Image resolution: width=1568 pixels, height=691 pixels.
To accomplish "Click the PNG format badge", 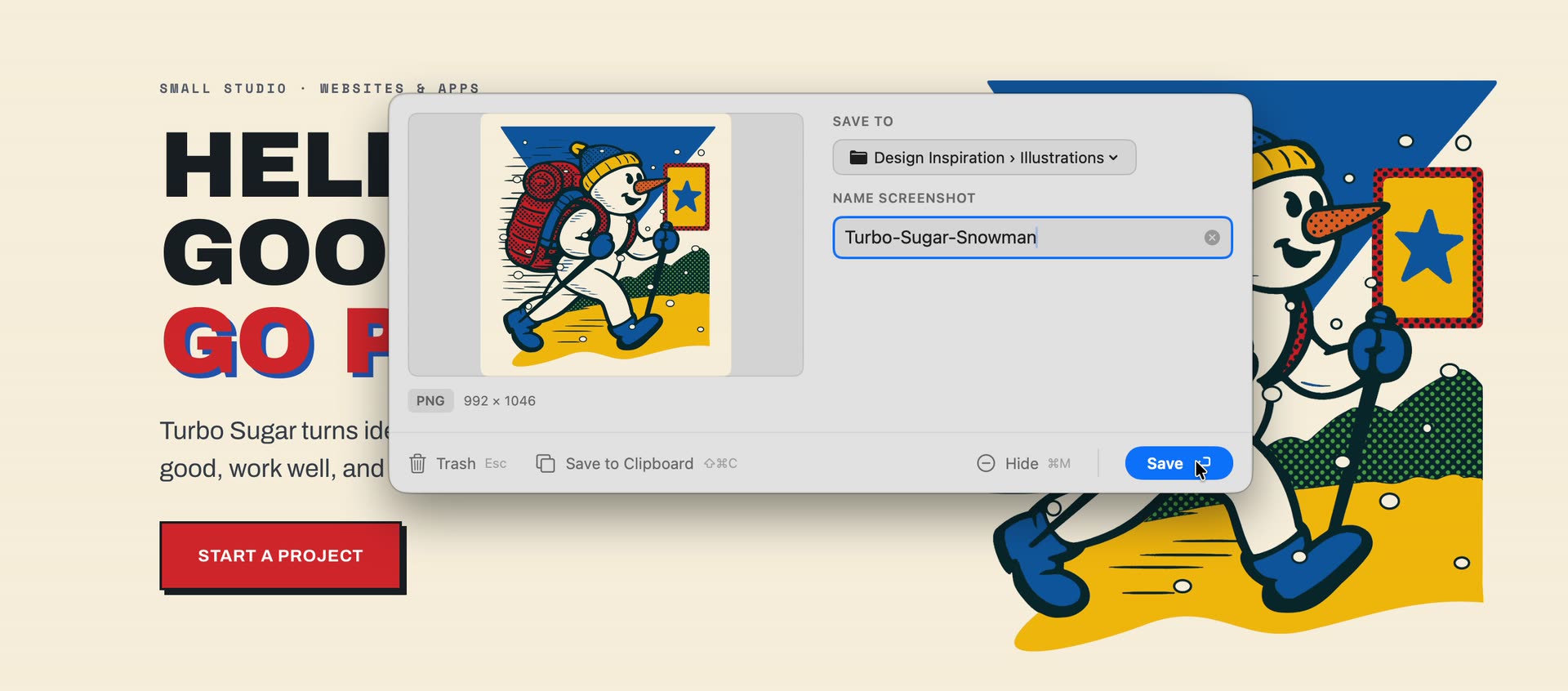I will pos(430,401).
